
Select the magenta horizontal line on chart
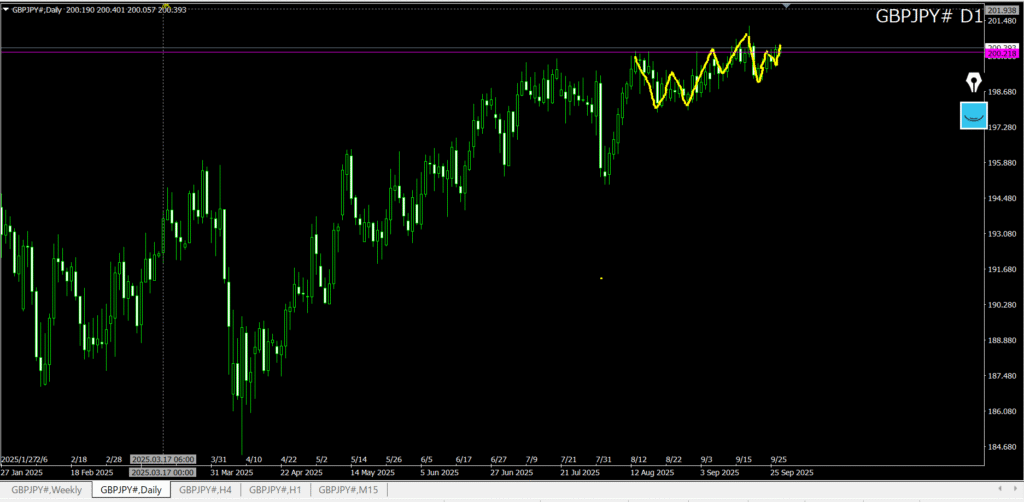click(x=400, y=54)
